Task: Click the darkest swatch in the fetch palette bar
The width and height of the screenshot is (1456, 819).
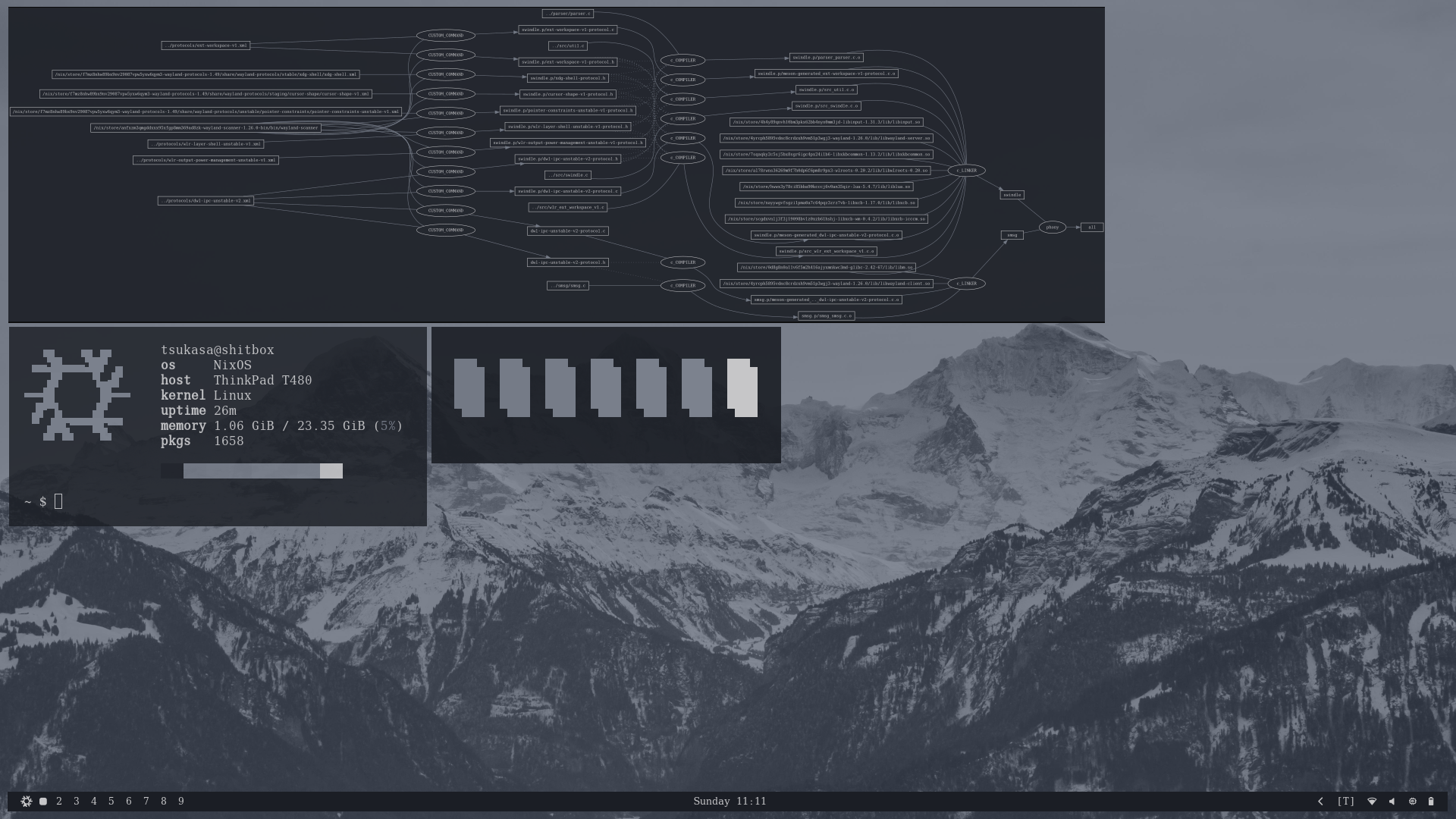Action: pos(172,471)
